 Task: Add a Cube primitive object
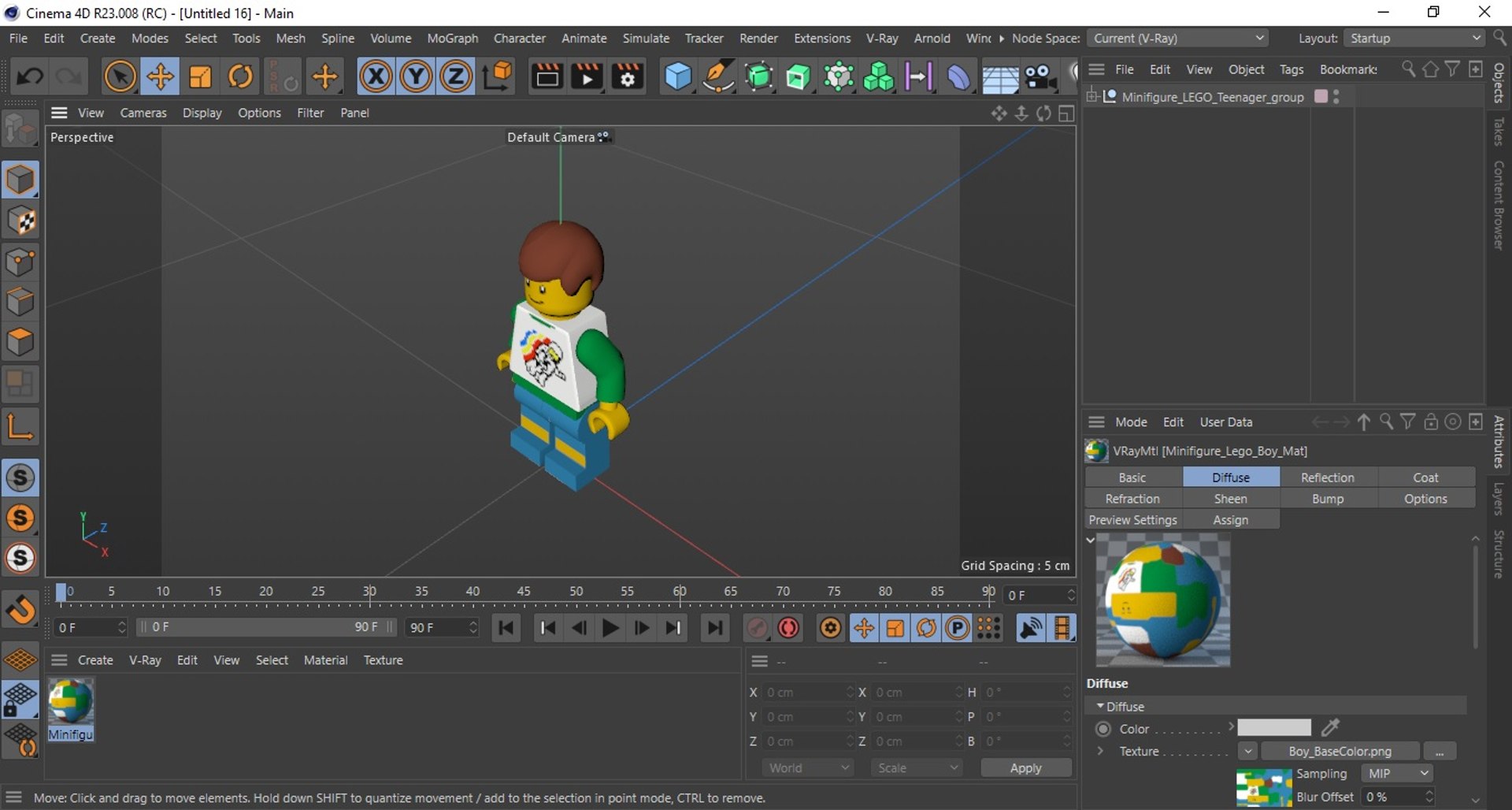tap(677, 76)
